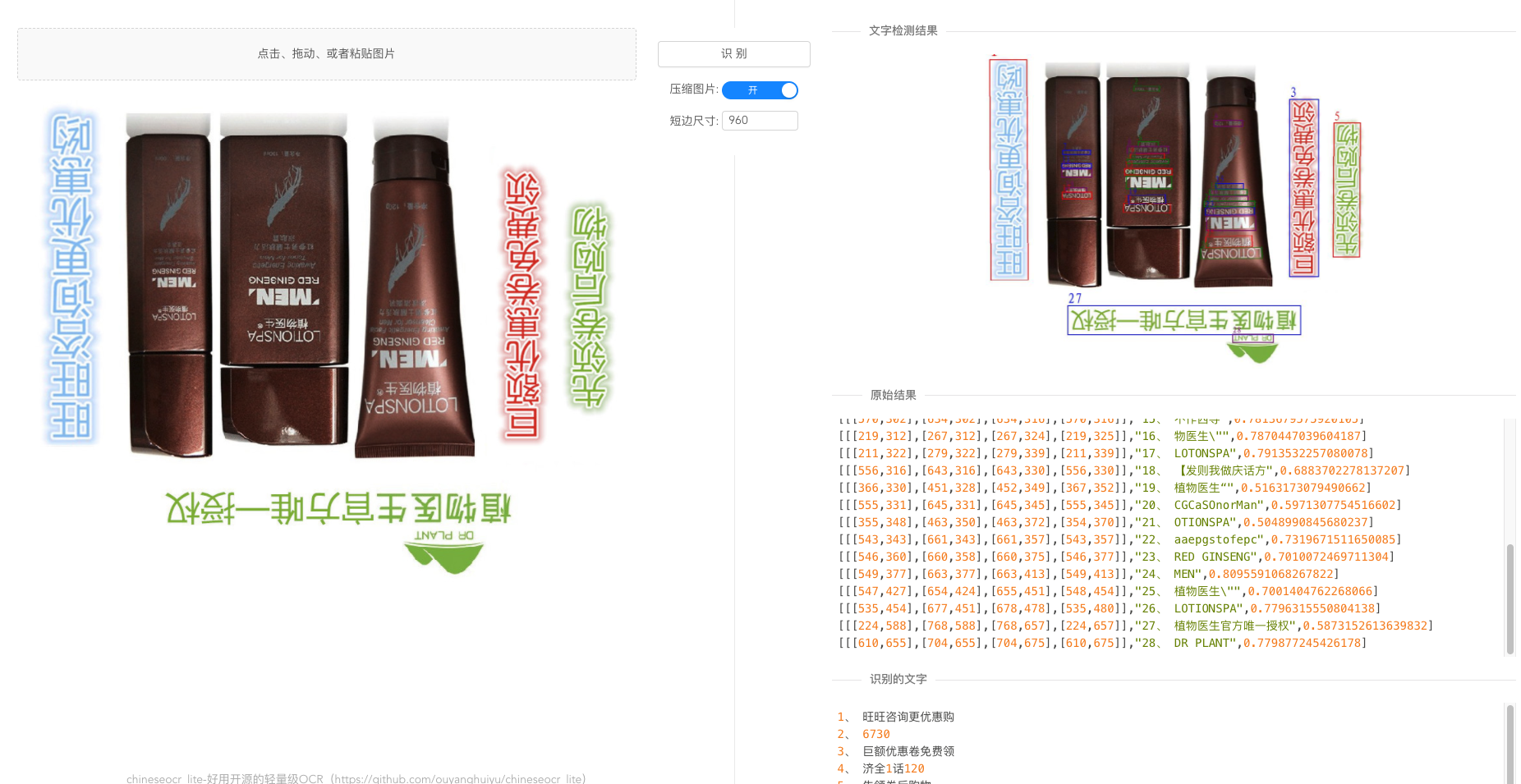The height and width of the screenshot is (784, 1521).
Task: Select raw result row "20、 CGCaSOnorMan"
Action: [1119, 505]
